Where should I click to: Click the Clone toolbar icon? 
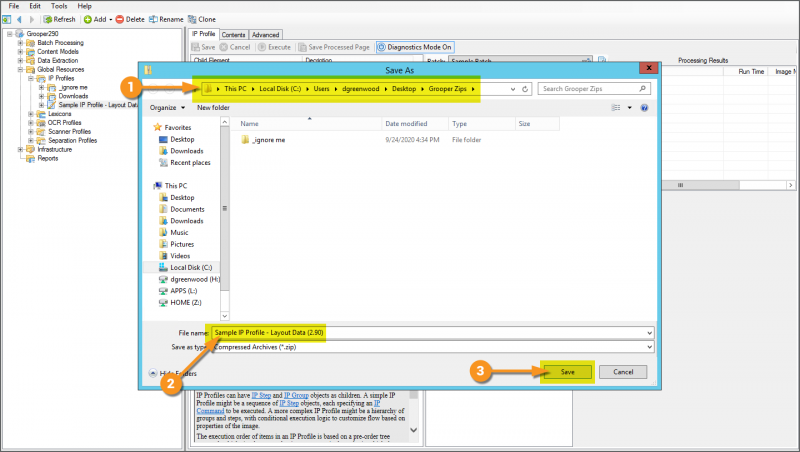(192, 19)
